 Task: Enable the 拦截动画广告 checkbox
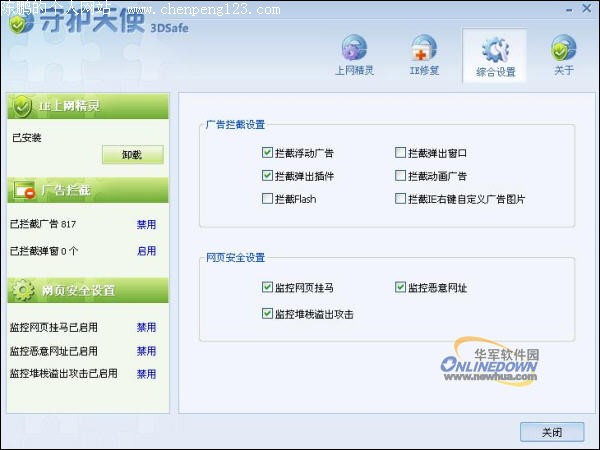(400, 176)
